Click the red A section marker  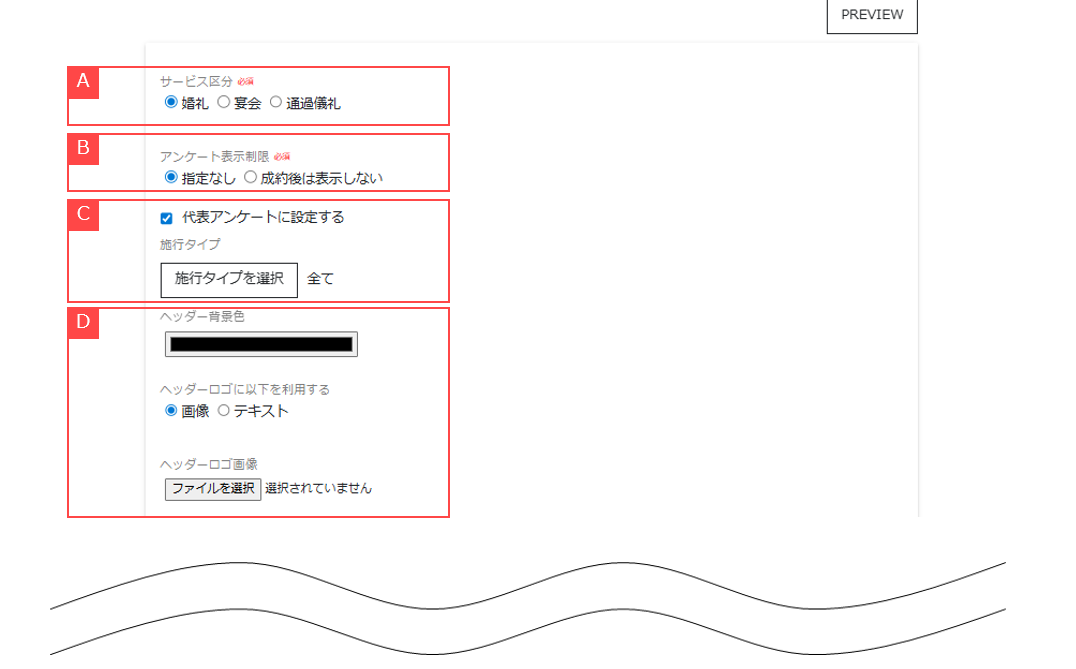pyautogui.click(x=83, y=82)
